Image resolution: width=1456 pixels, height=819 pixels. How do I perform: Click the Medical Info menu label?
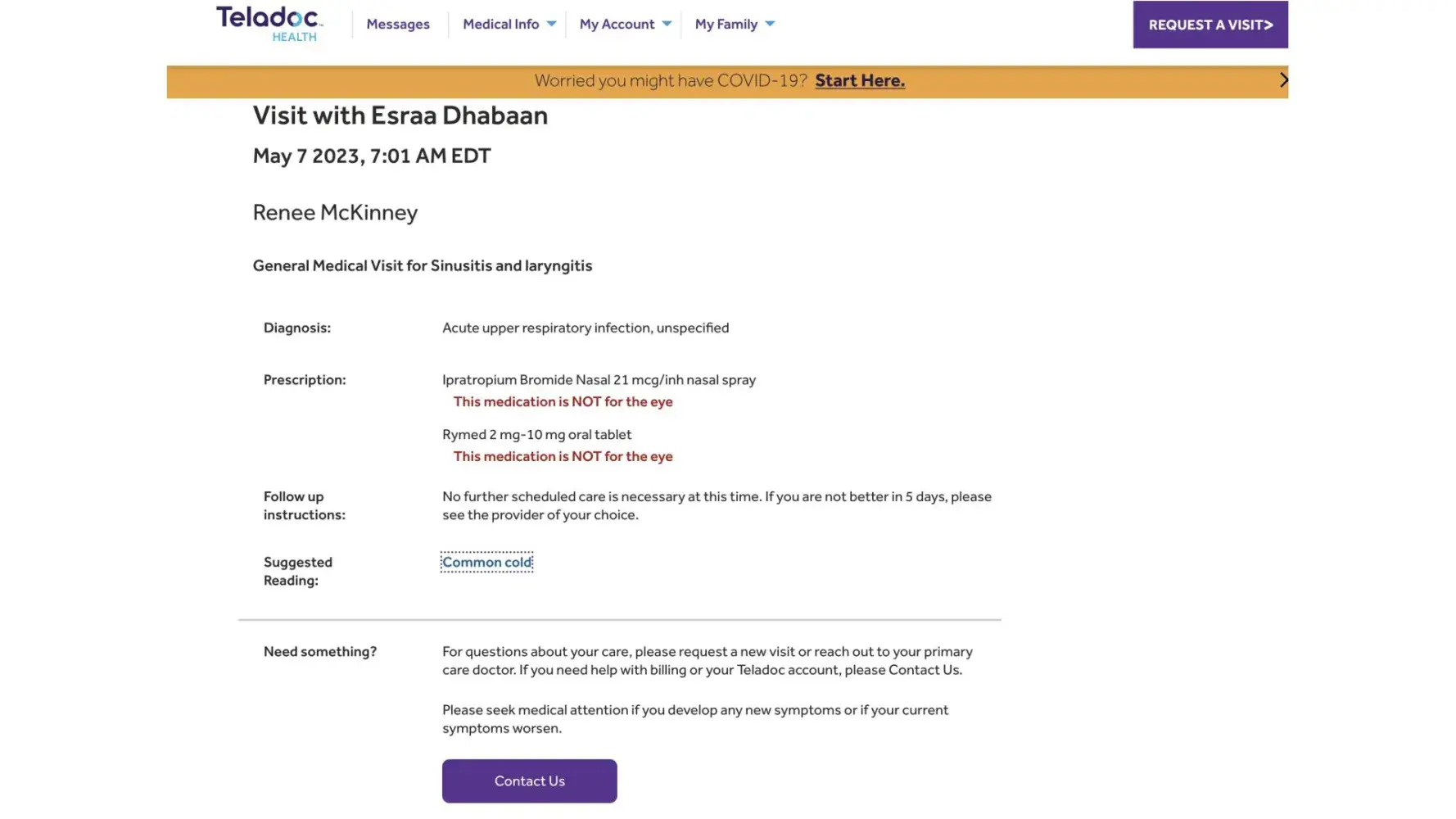click(x=500, y=25)
